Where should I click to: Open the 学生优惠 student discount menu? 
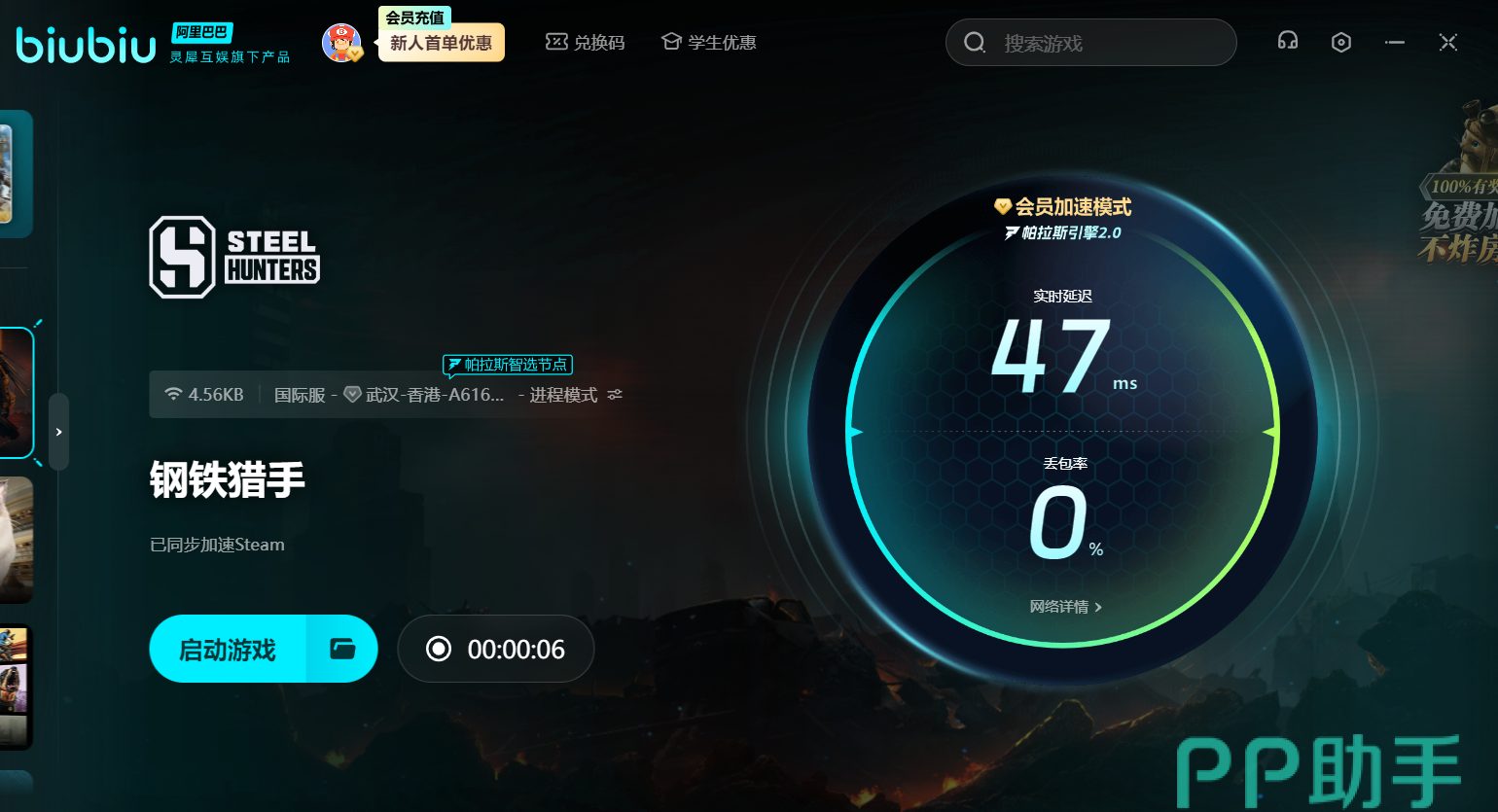pos(709,43)
